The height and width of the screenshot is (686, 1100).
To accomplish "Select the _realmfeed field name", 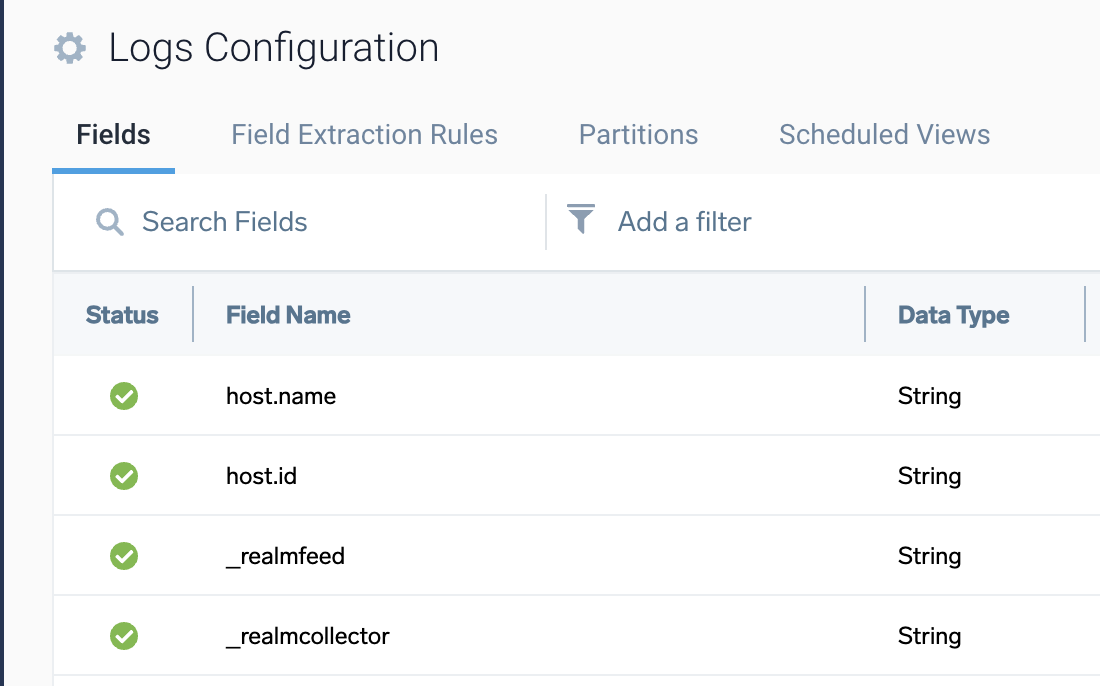I will pyautogui.click(x=285, y=556).
